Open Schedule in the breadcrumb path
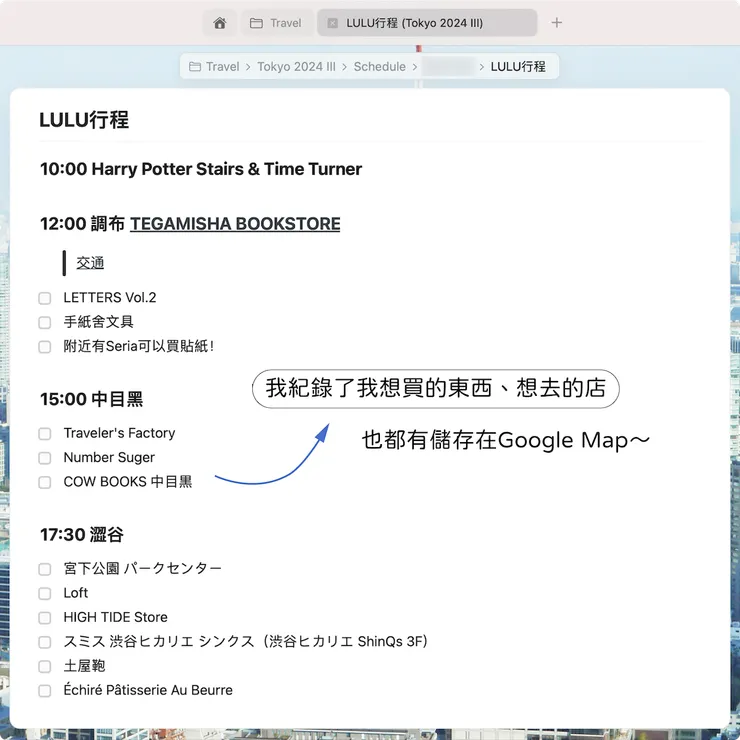This screenshot has height=740, width=740. pyautogui.click(x=379, y=67)
